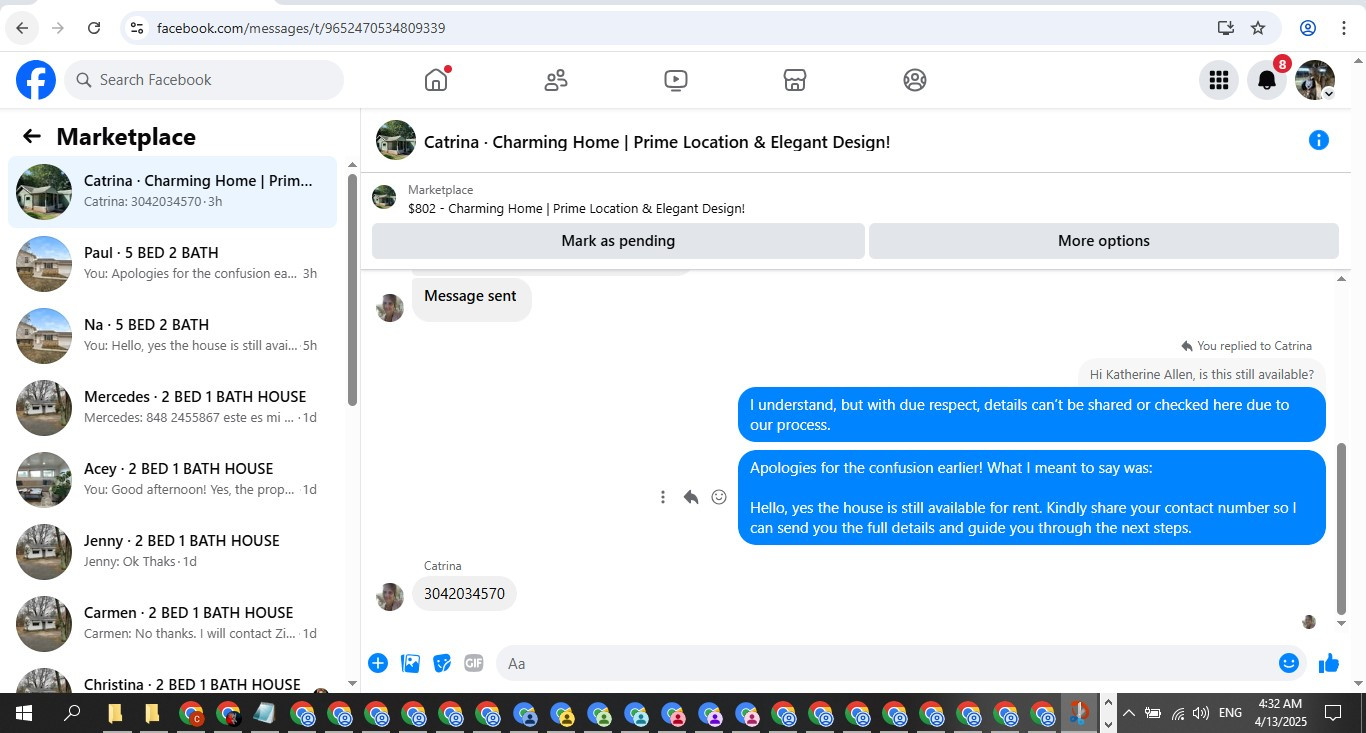The width and height of the screenshot is (1366, 733).
Task: Open the Video icon in top navigation
Action: 676,80
